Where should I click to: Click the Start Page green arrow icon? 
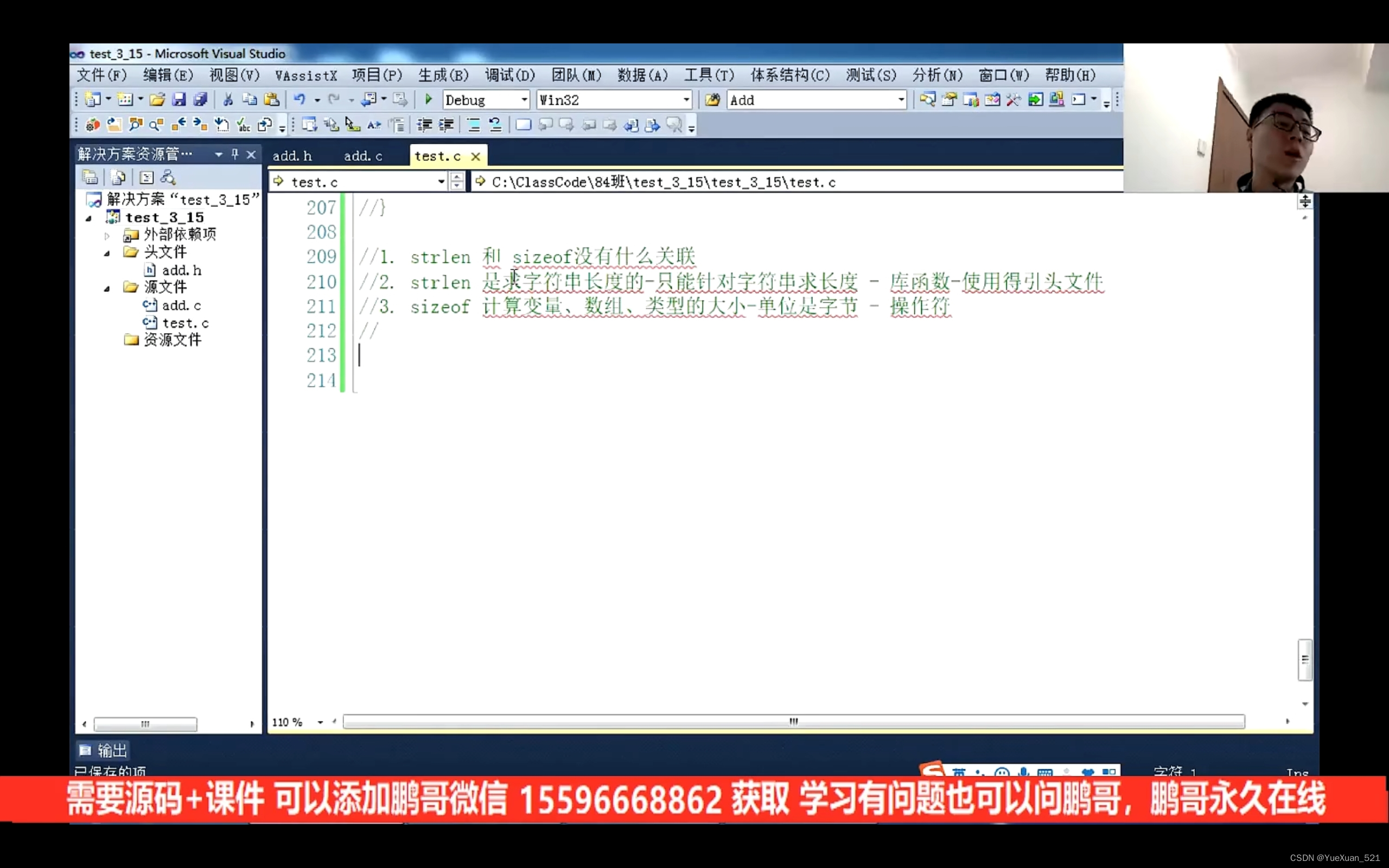click(1035, 100)
